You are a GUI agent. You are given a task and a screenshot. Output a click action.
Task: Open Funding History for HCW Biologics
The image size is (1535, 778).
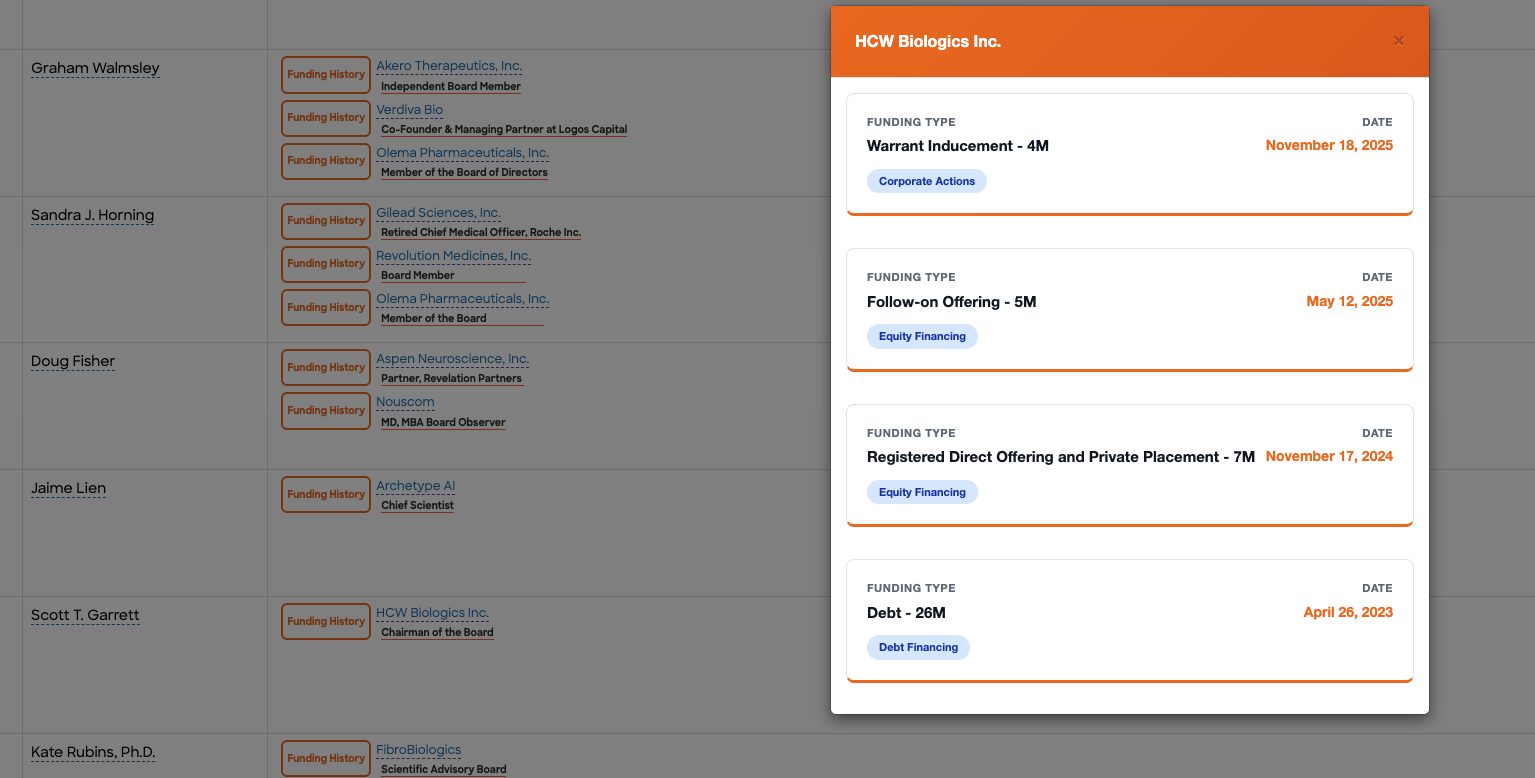326,621
